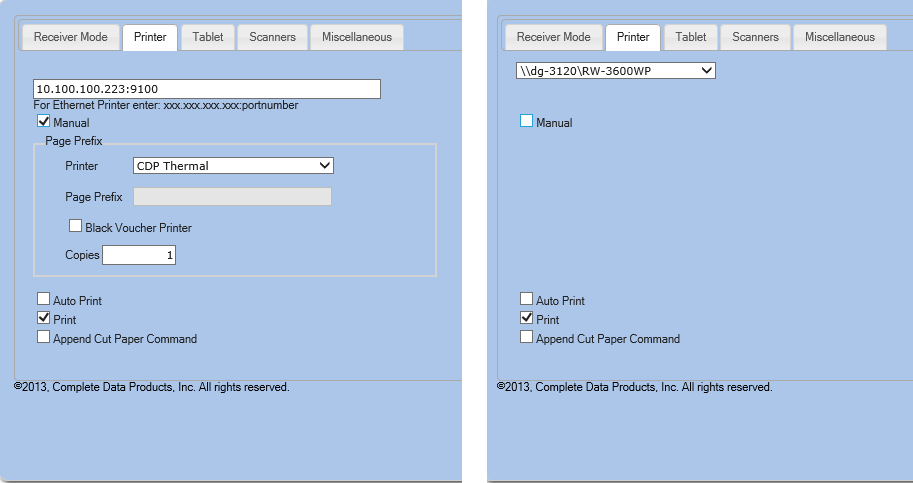The image size is (913, 483).
Task: Check Append Cut Paper Command in right panel
Action: pyautogui.click(x=527, y=338)
